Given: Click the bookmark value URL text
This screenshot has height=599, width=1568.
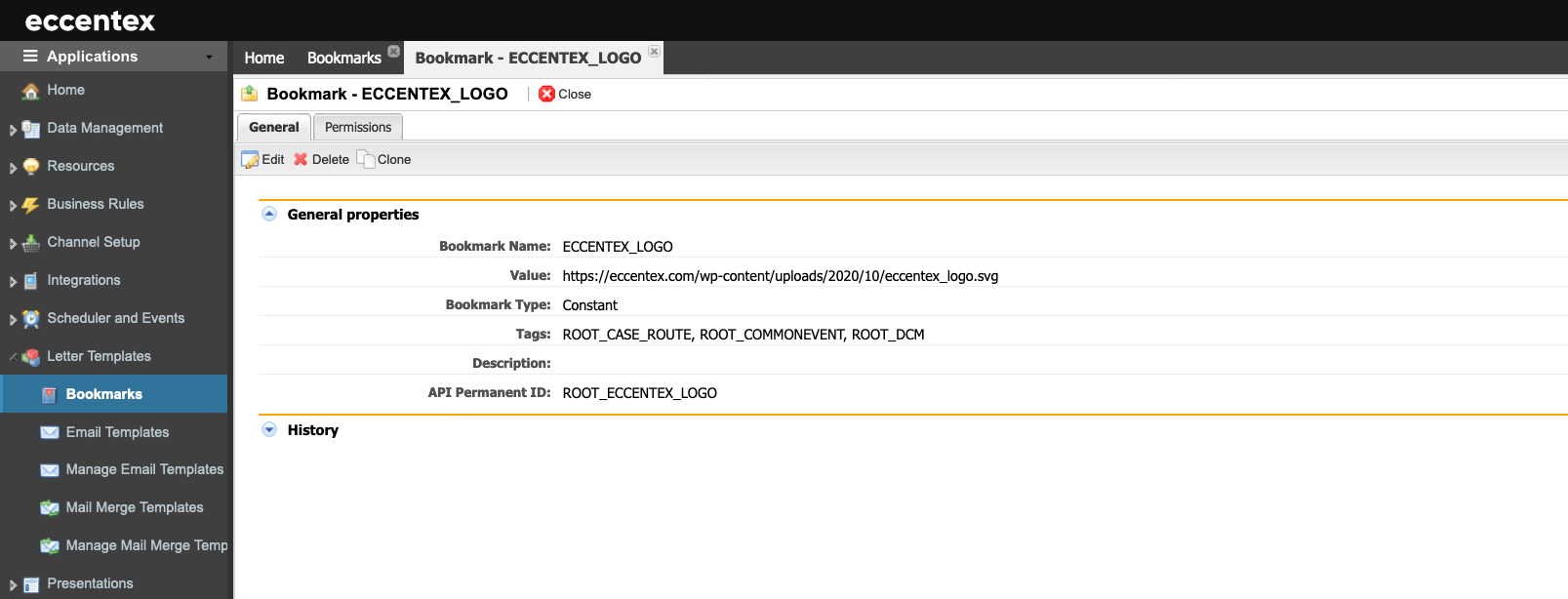Looking at the screenshot, I should coord(781,276).
